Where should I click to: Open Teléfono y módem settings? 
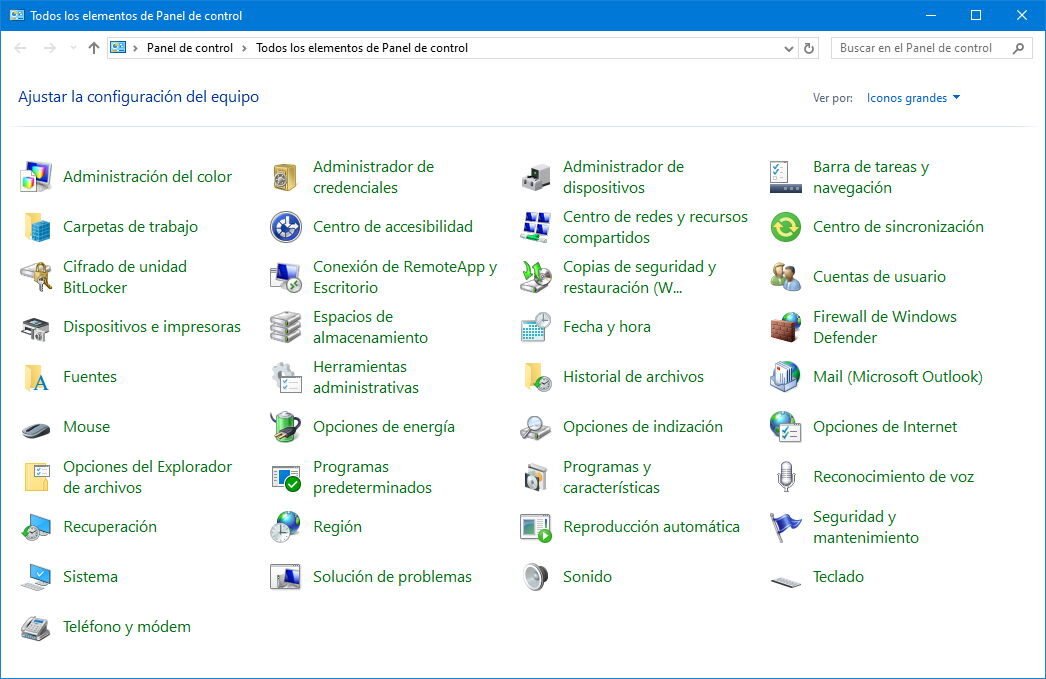coord(127,626)
